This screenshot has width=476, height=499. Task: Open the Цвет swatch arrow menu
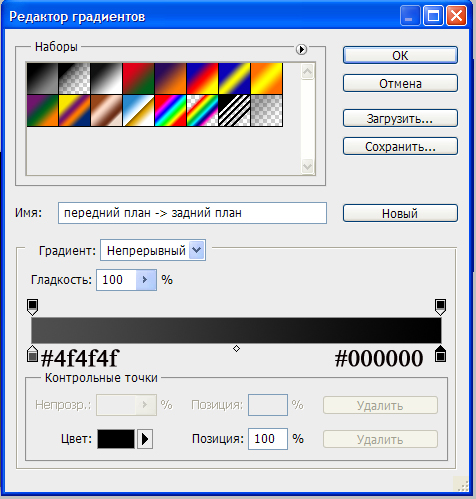145,439
